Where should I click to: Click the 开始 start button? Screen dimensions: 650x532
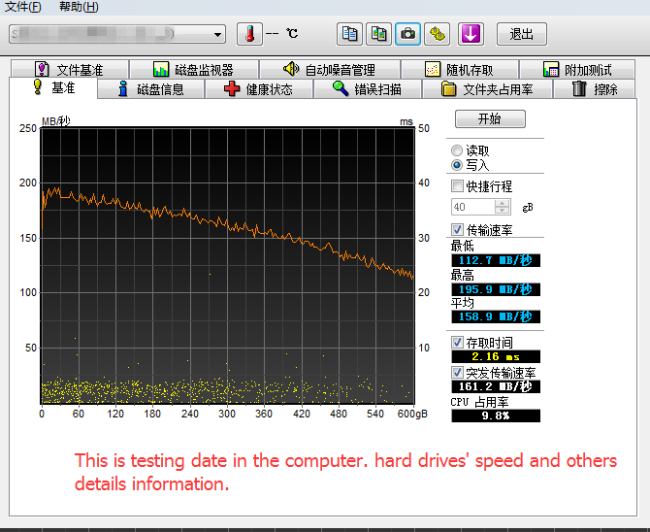tap(490, 119)
